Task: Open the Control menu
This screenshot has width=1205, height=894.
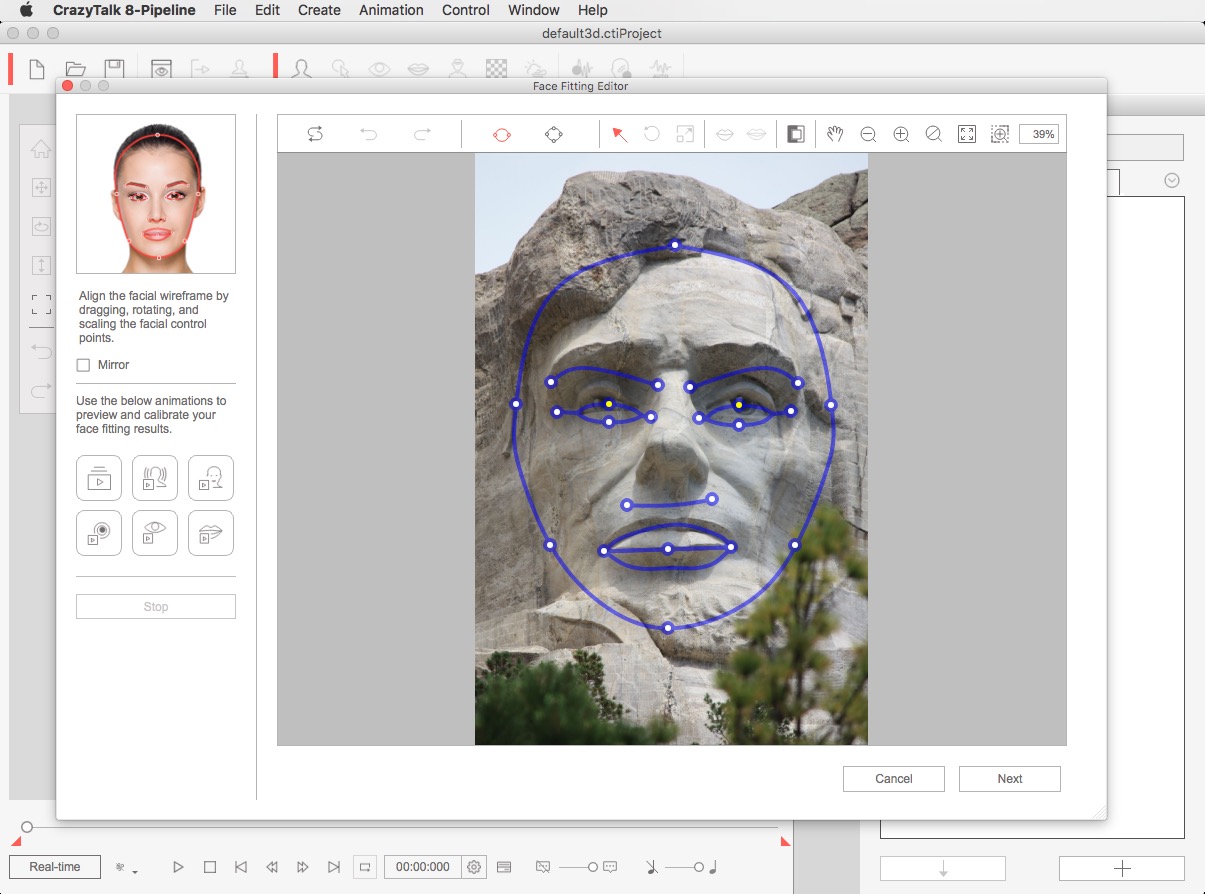Action: (466, 10)
